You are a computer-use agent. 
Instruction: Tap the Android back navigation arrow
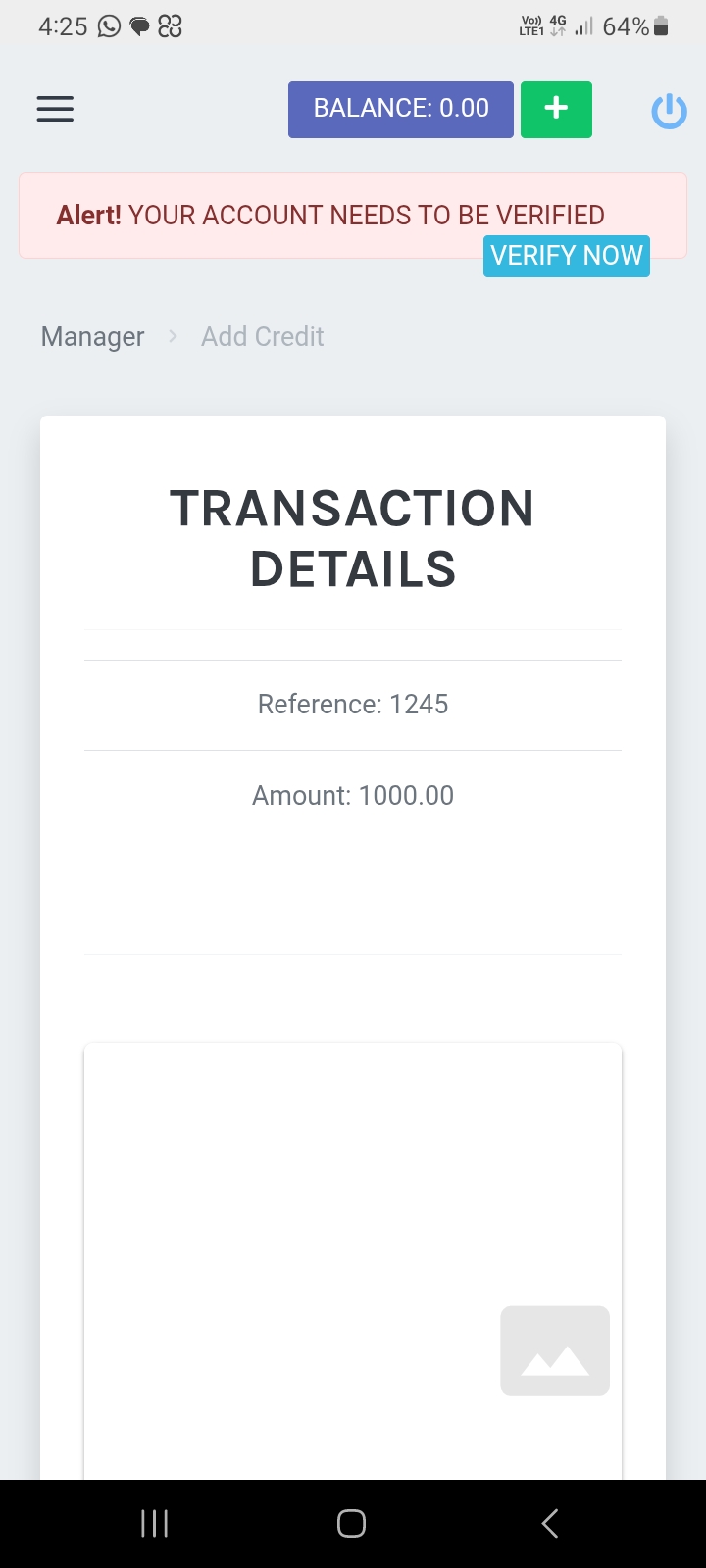tap(550, 1523)
